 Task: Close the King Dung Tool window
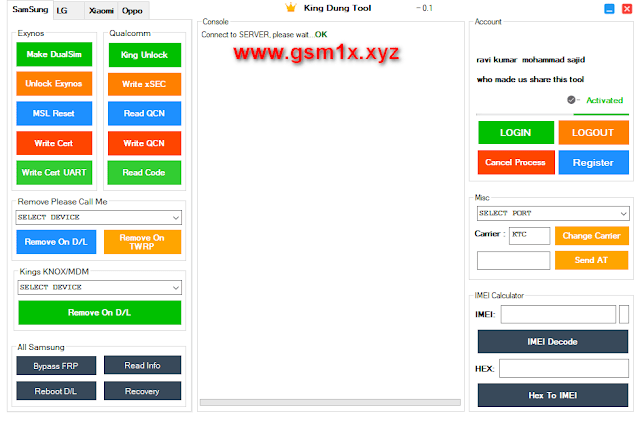click(627, 9)
